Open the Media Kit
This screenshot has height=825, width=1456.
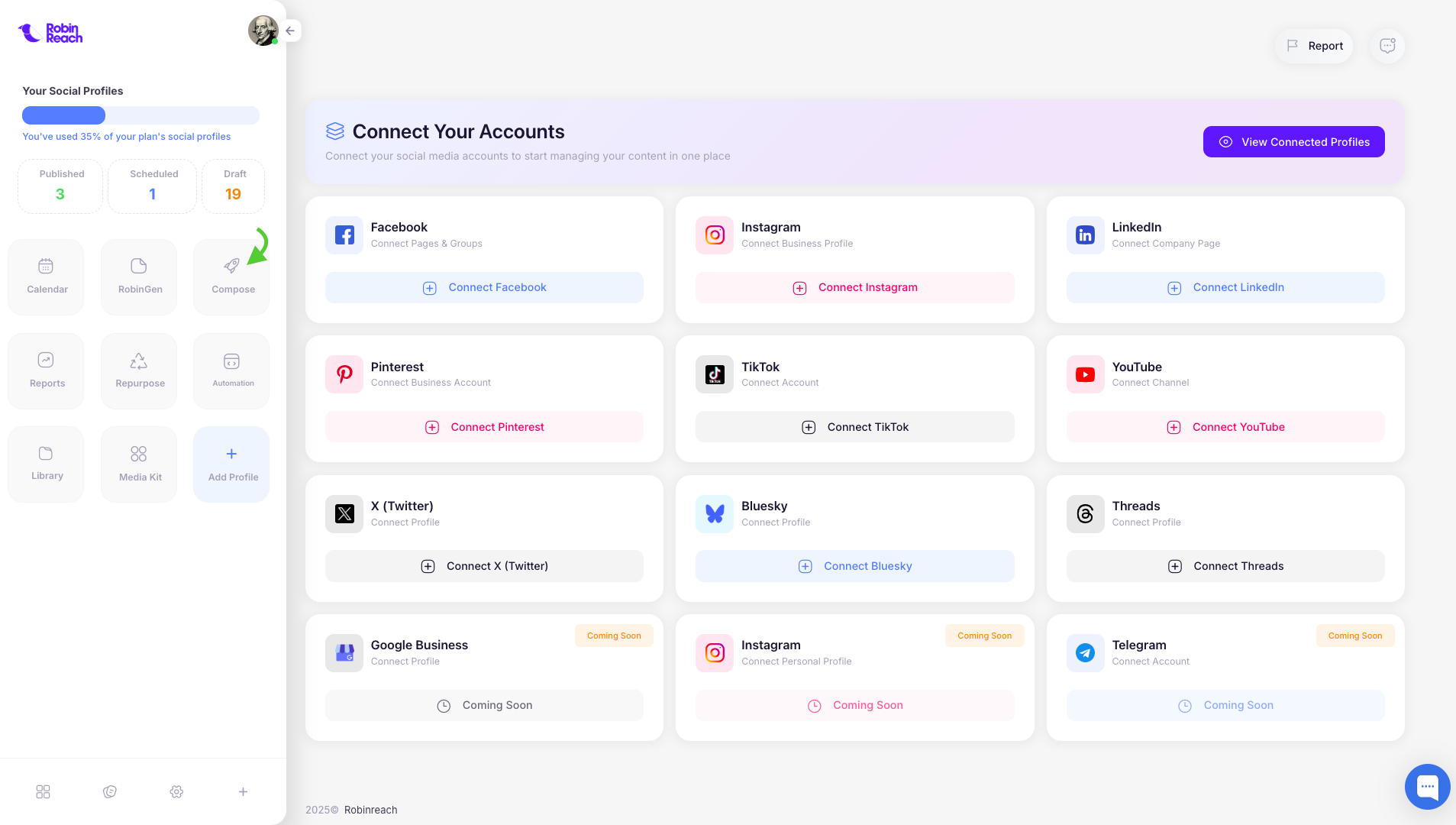click(x=139, y=464)
